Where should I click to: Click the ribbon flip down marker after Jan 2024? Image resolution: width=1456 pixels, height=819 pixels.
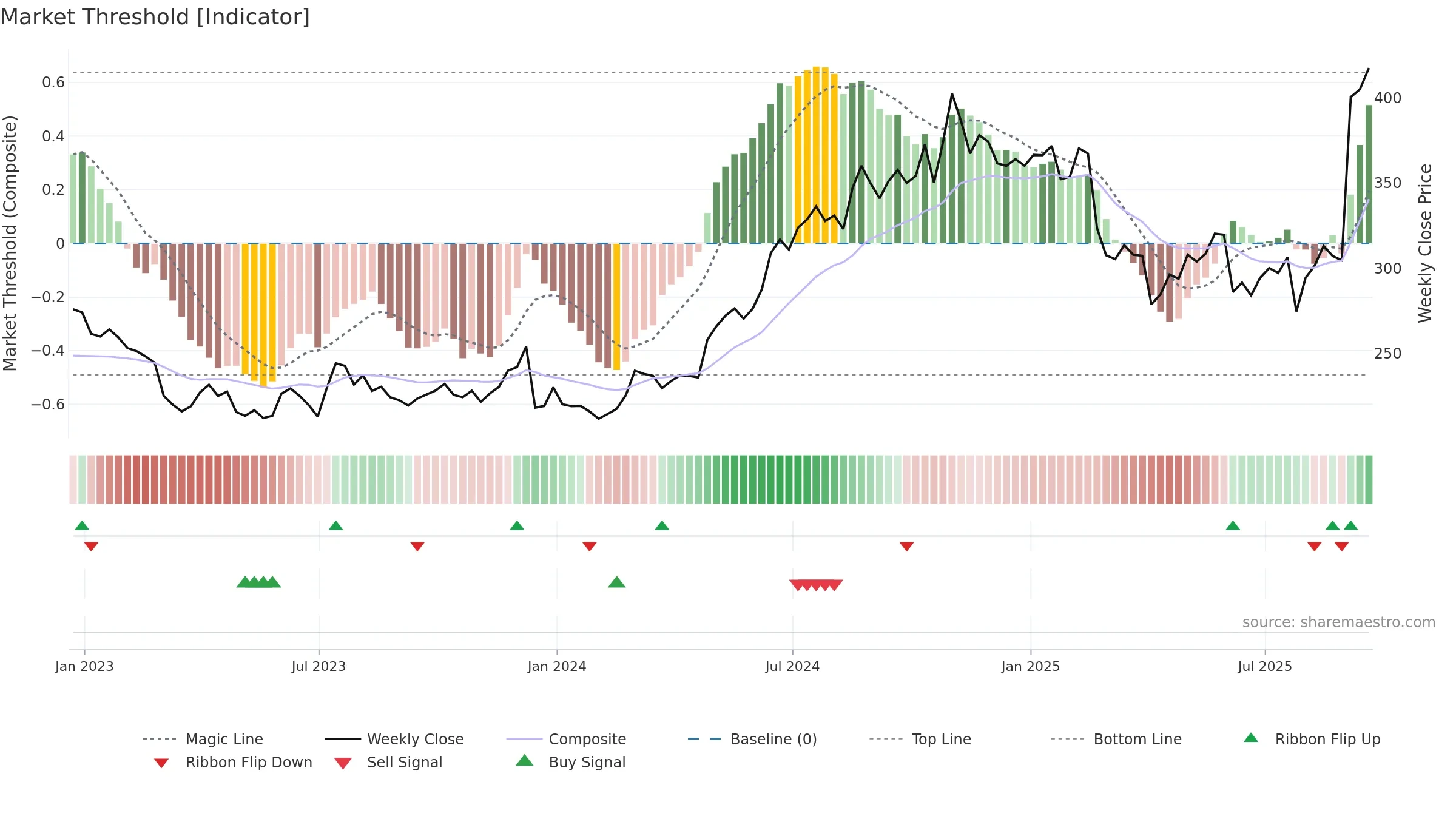(x=589, y=547)
